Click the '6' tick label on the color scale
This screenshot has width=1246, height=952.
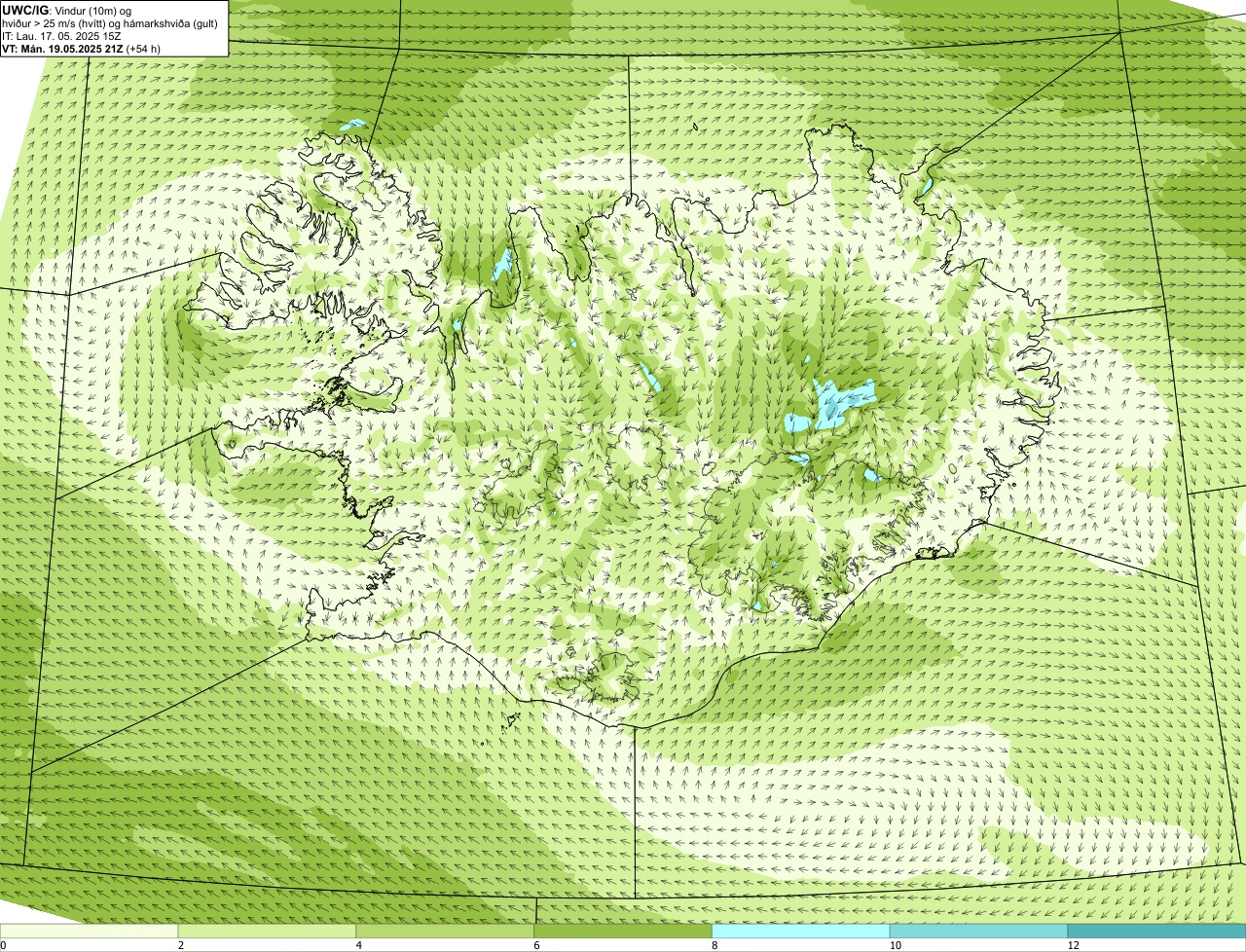point(536,945)
